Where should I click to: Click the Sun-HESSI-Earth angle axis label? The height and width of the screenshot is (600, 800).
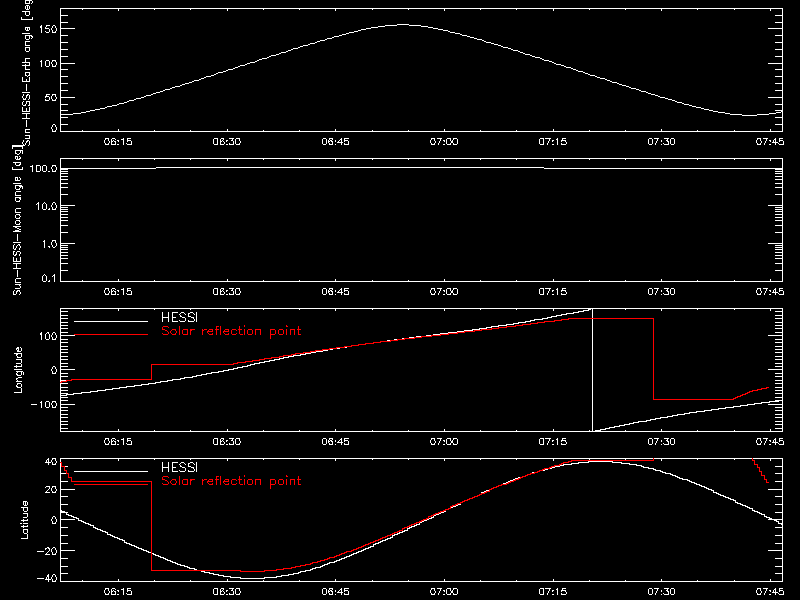(x=28, y=73)
